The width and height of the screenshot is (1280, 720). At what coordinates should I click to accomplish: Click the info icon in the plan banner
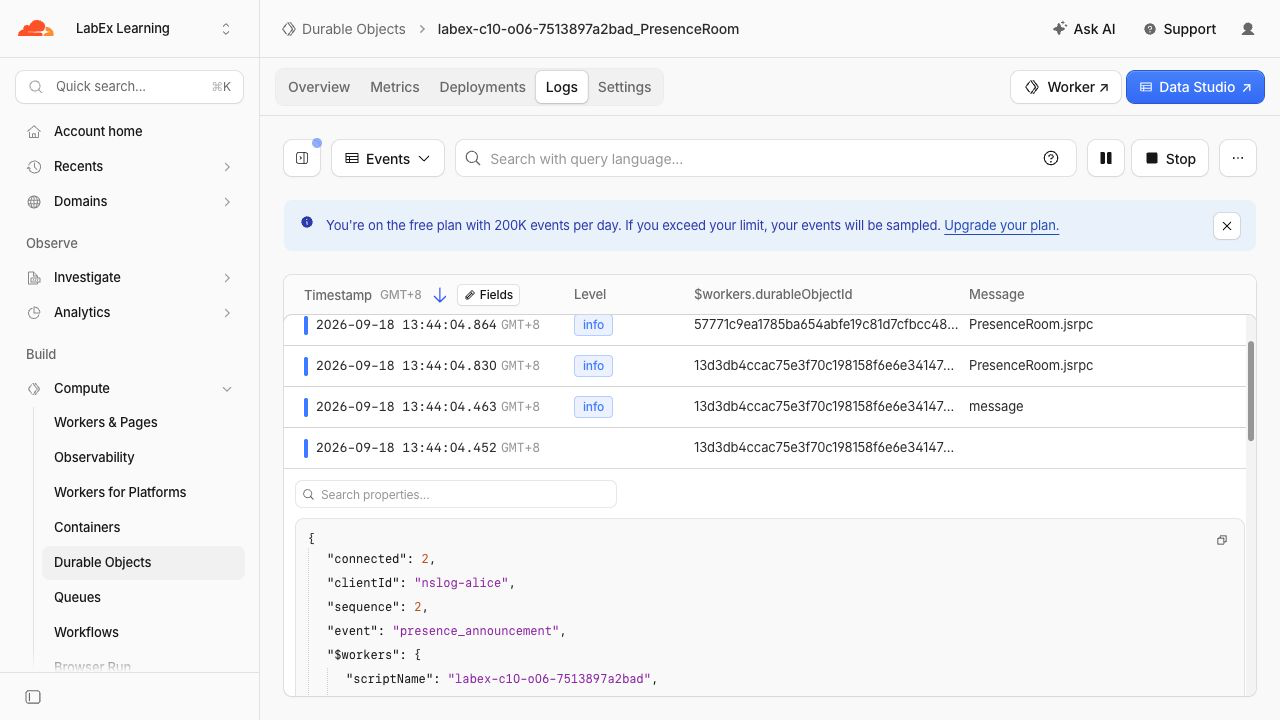click(307, 223)
